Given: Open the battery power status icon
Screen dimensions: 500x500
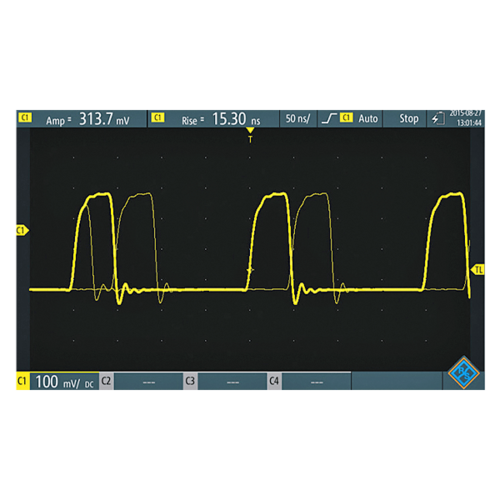Looking at the screenshot, I should [438, 119].
